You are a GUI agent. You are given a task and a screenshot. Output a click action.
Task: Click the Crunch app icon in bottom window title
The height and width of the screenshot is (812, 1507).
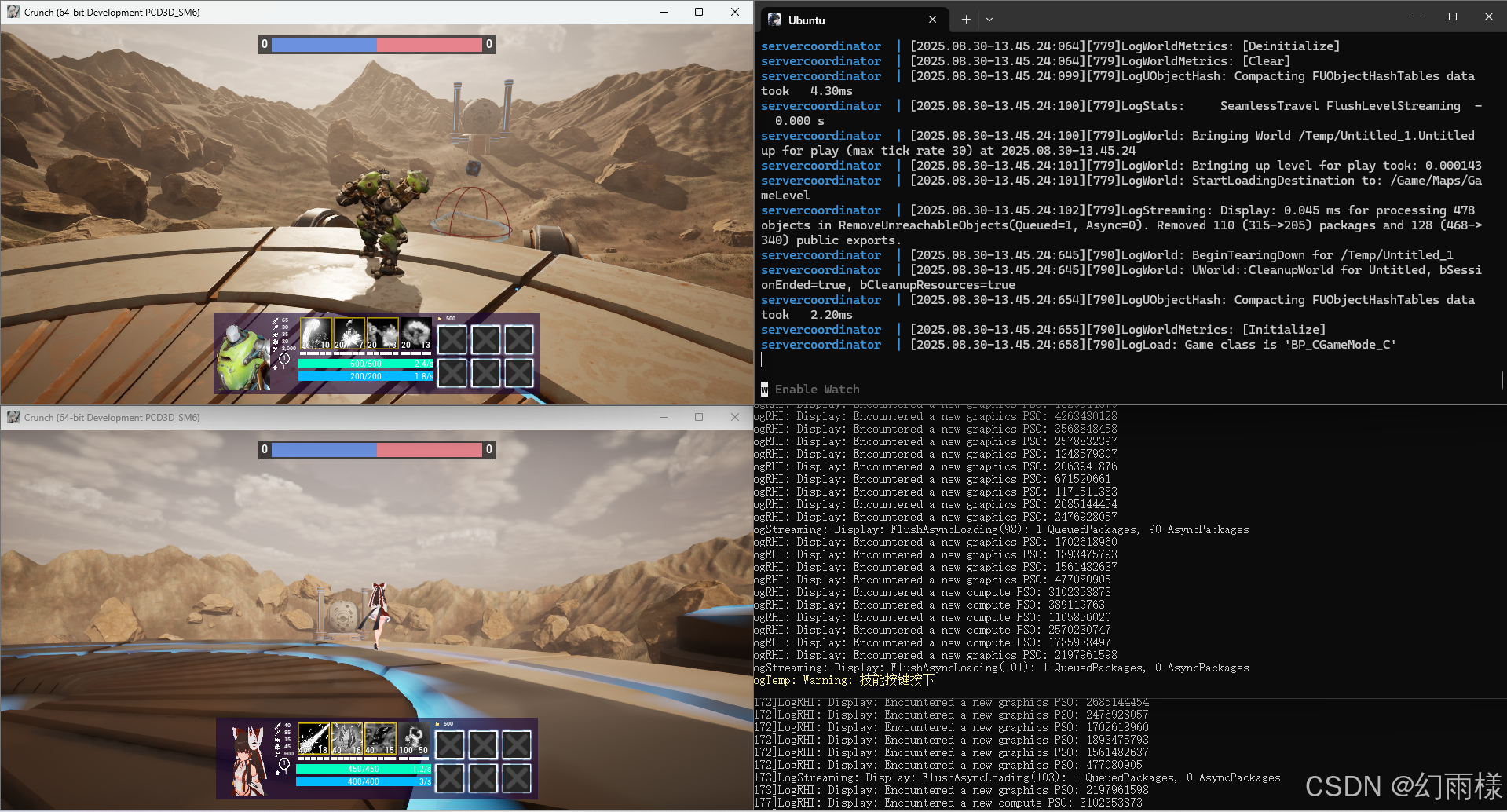tap(13, 417)
